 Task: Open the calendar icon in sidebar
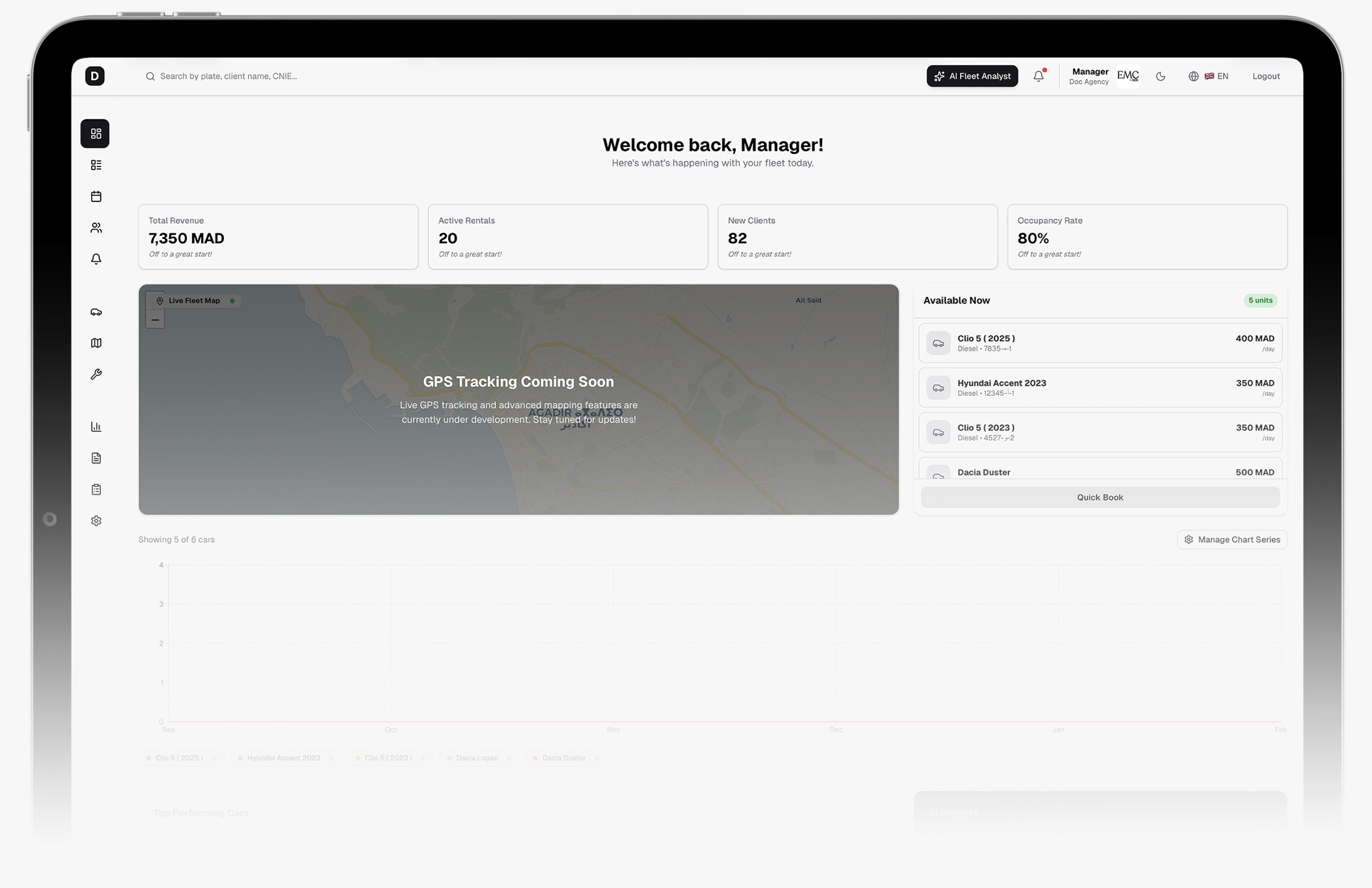(x=96, y=197)
